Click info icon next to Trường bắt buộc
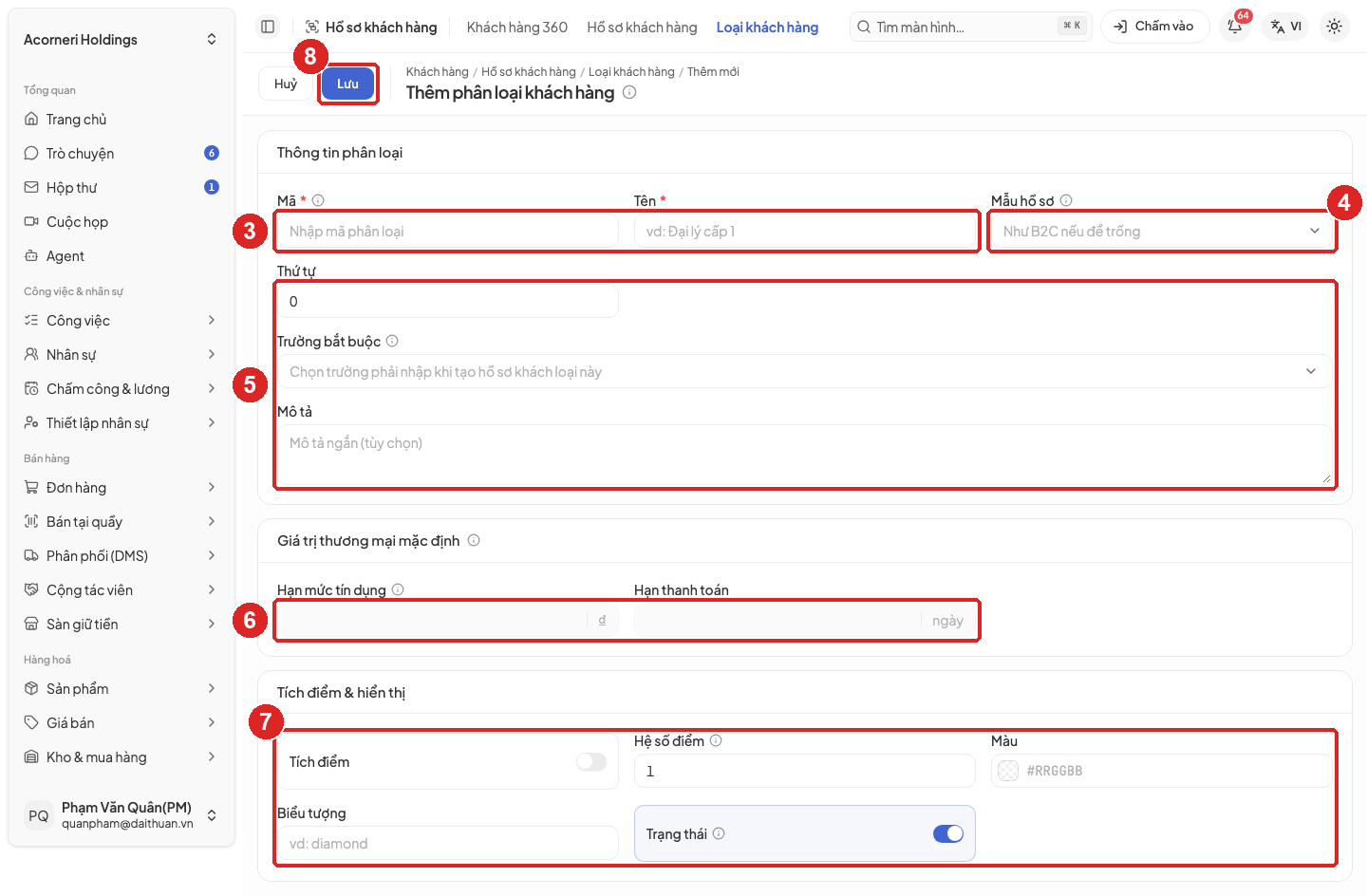 point(392,341)
